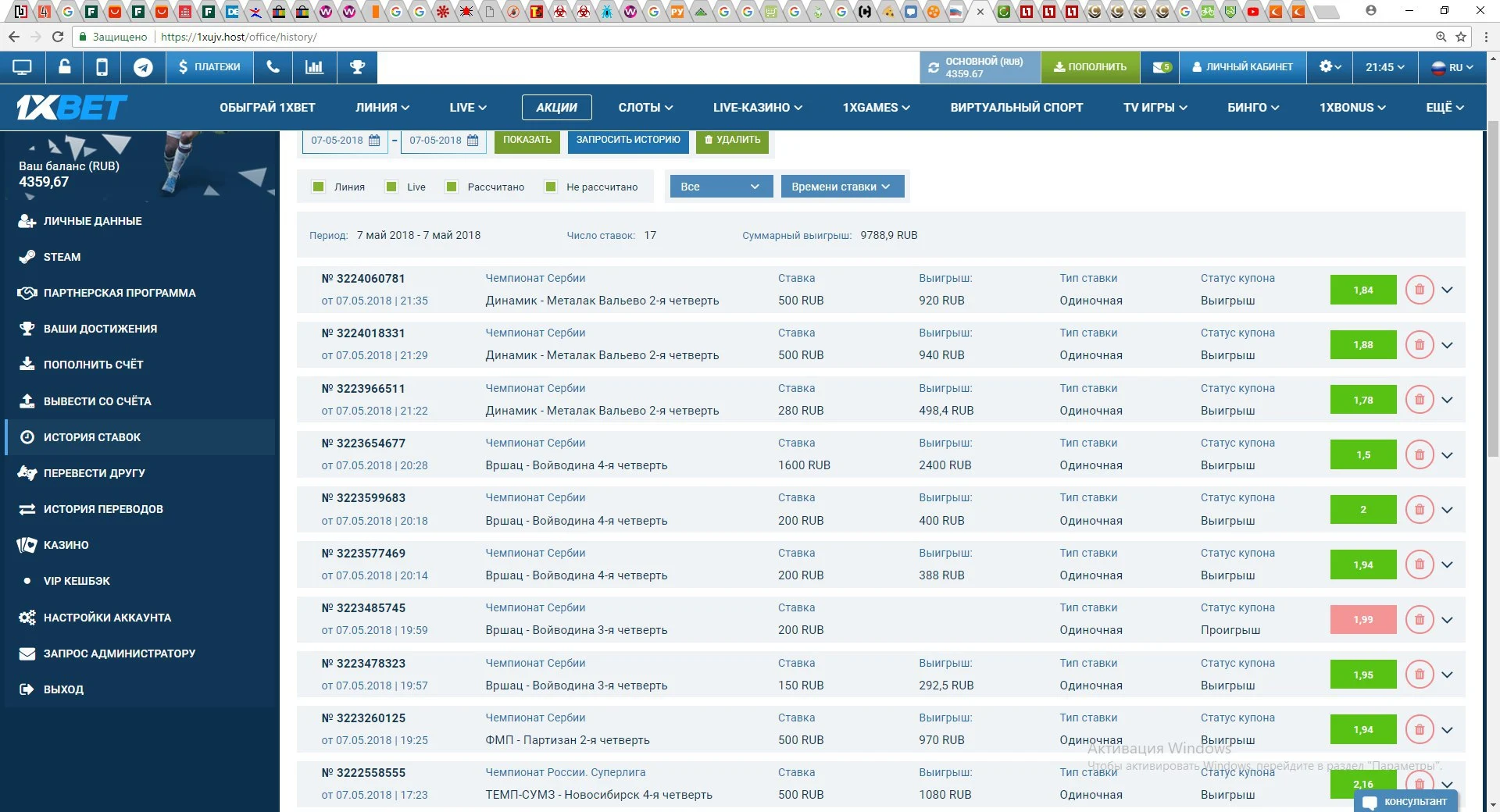The image size is (1500, 812).
Task: Open calendar icon of start date field
Action: point(374,141)
